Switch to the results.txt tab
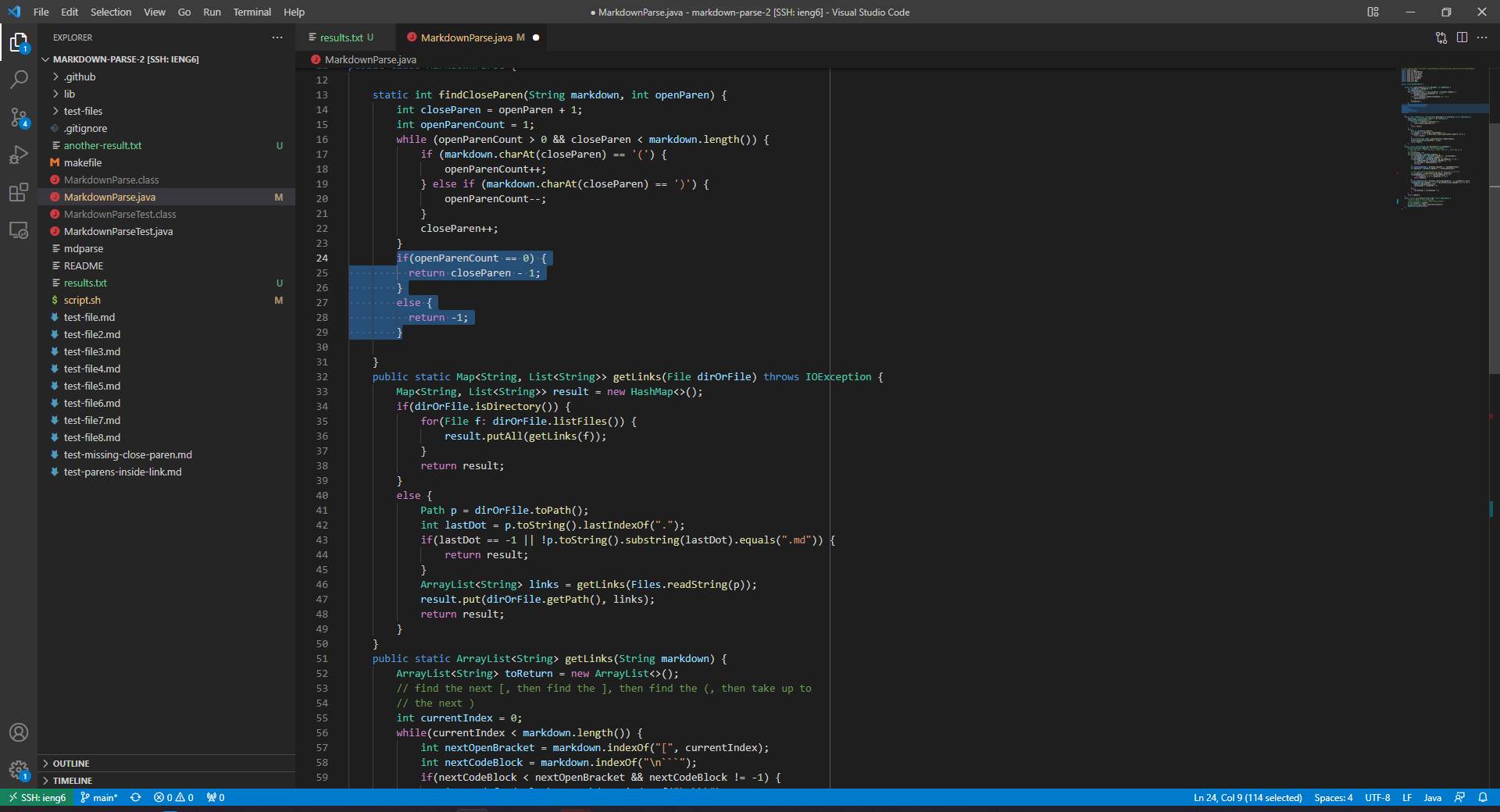1500x812 pixels. coord(341,37)
